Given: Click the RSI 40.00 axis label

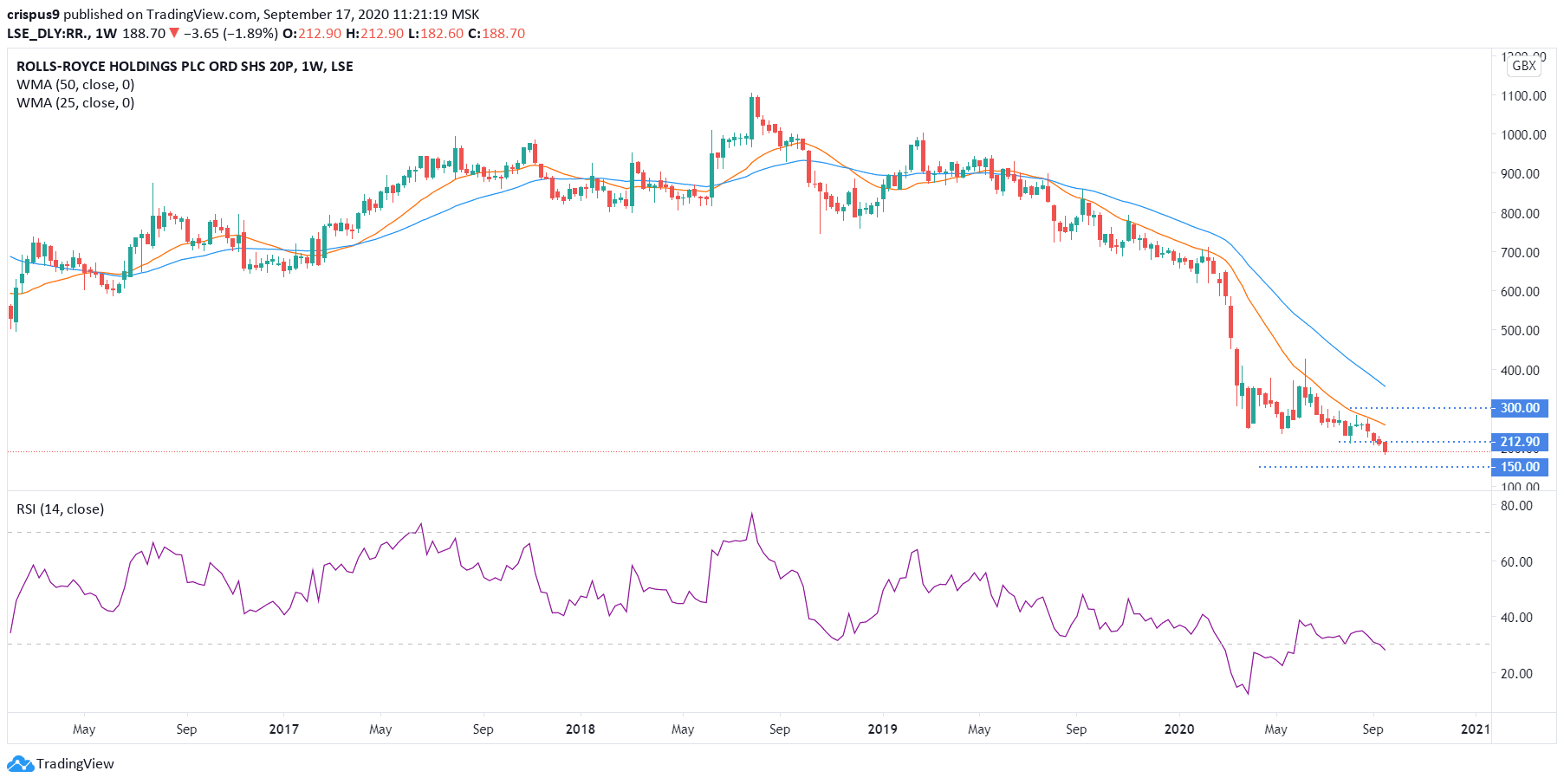Looking at the screenshot, I should pos(1516,618).
